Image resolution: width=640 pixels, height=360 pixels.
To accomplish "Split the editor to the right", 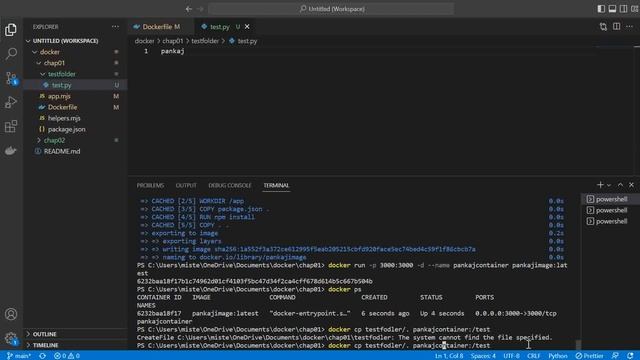I will tap(616, 27).
